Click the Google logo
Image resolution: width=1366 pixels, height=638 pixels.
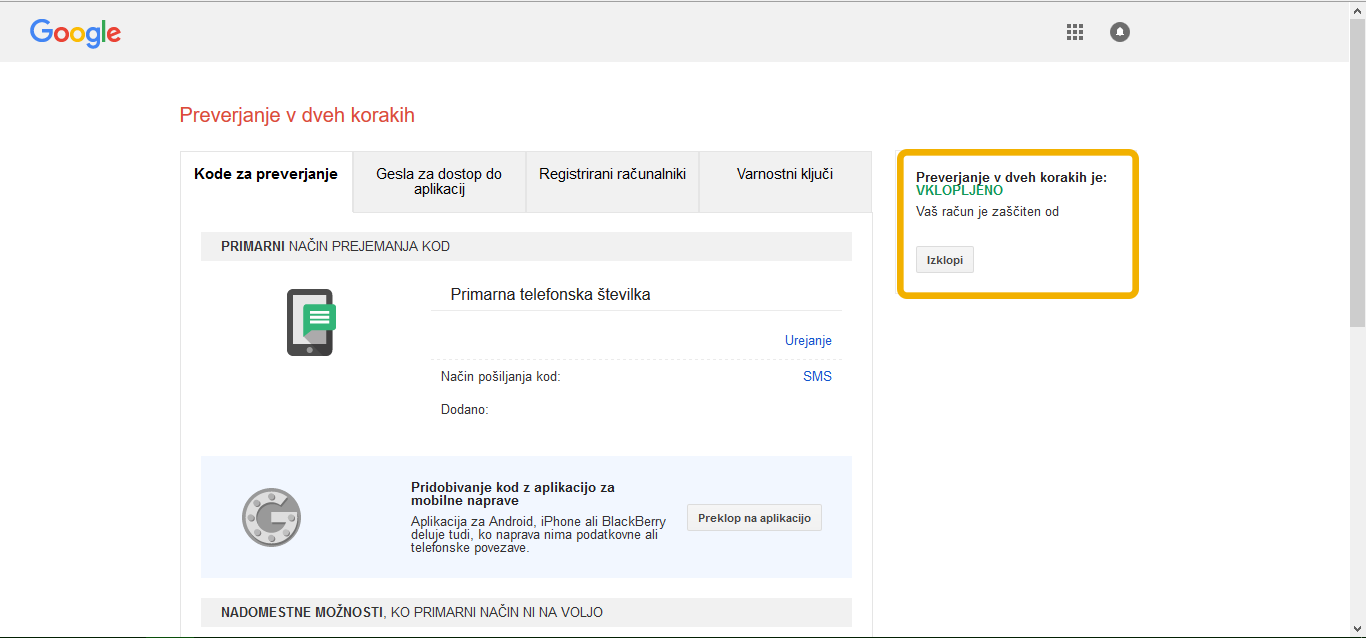(75, 33)
